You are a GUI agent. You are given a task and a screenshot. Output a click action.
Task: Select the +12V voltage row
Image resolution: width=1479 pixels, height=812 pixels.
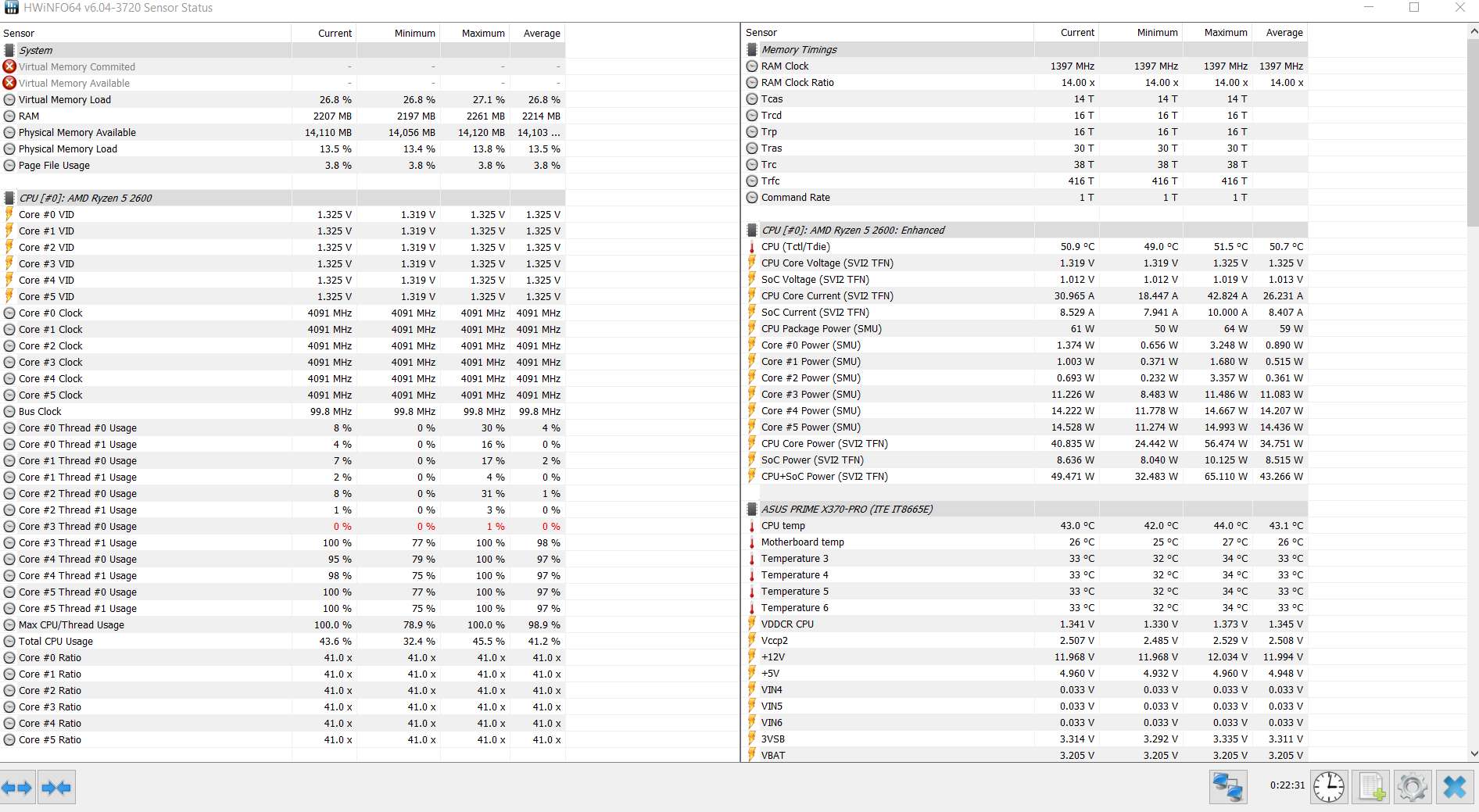(1025, 656)
